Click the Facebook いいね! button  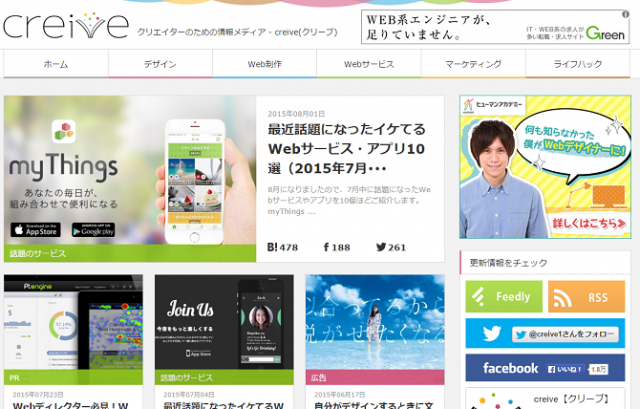[x=565, y=369]
